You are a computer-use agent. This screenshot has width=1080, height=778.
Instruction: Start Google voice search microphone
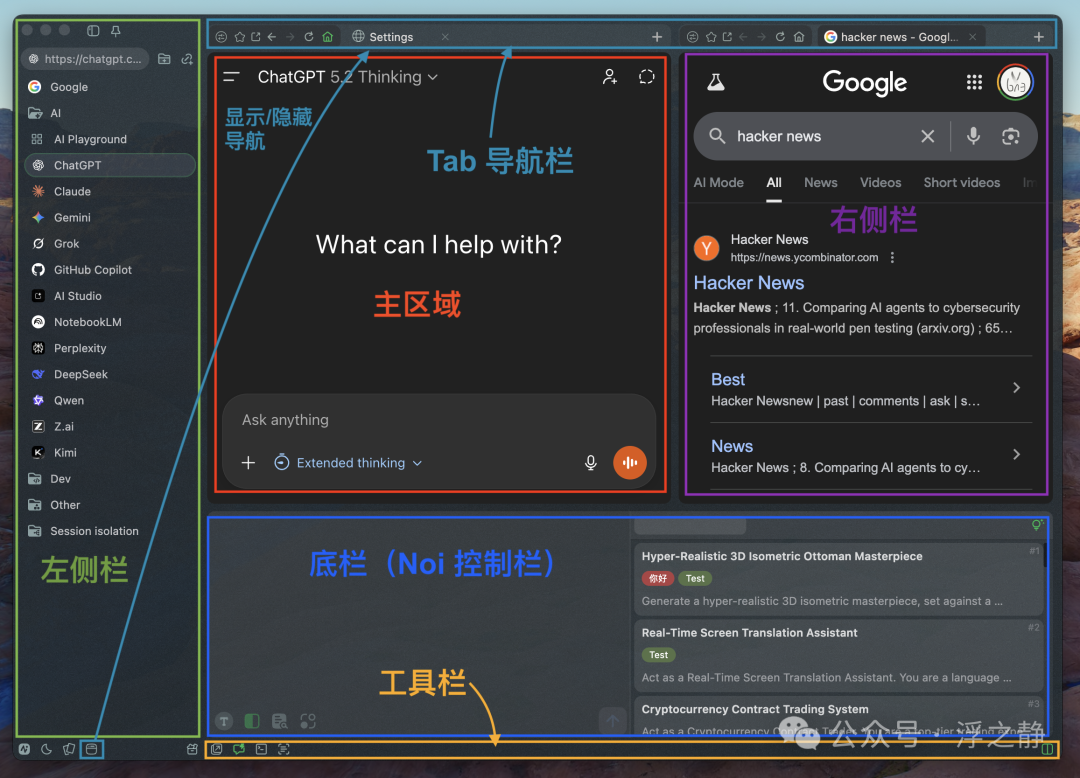(x=973, y=136)
